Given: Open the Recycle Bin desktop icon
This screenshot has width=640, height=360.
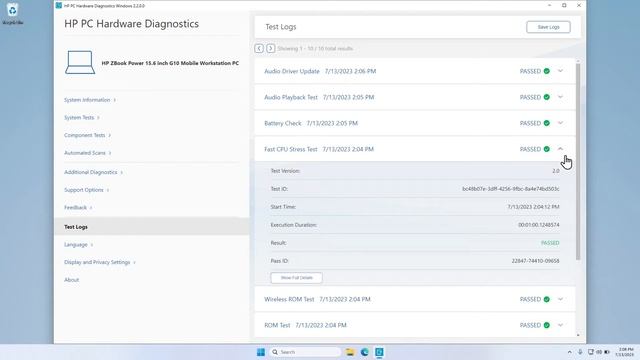Looking at the screenshot, I should click(12, 13).
